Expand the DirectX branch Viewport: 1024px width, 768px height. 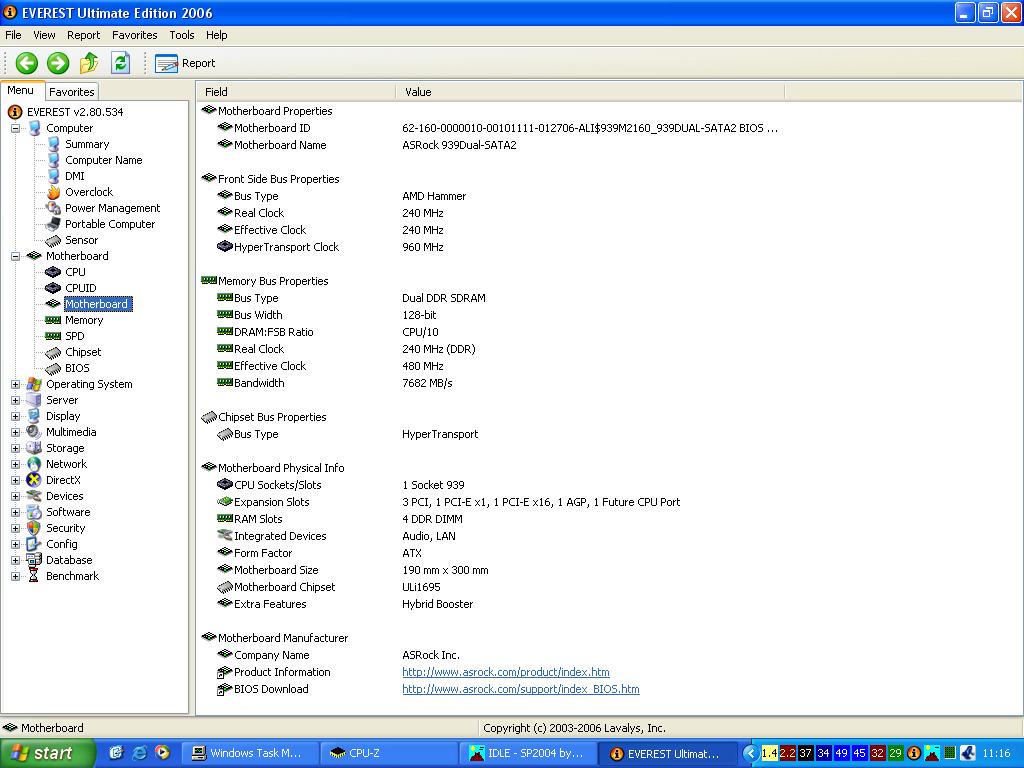15,481
